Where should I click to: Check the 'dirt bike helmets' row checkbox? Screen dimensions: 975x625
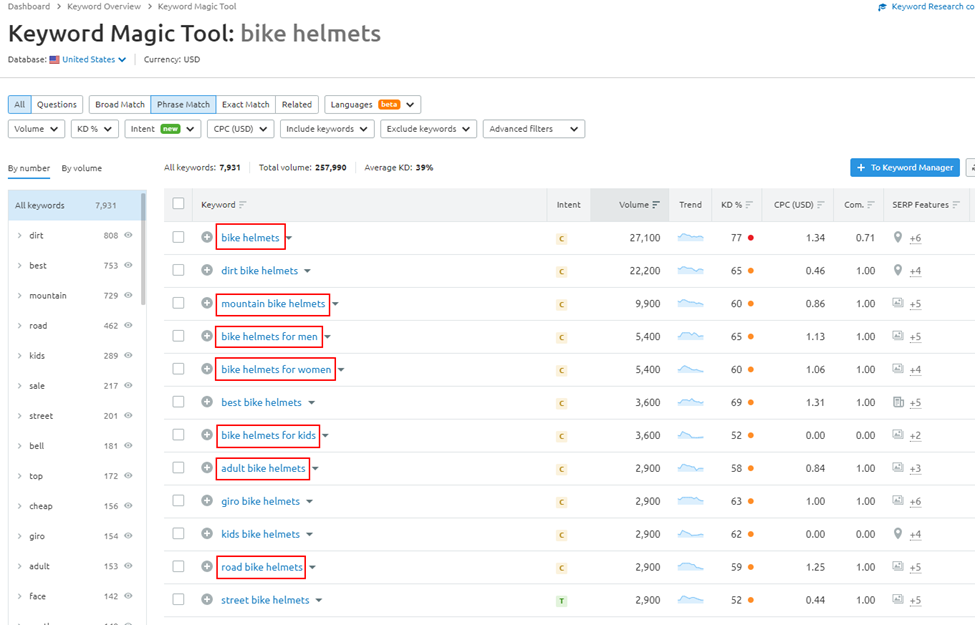178,270
